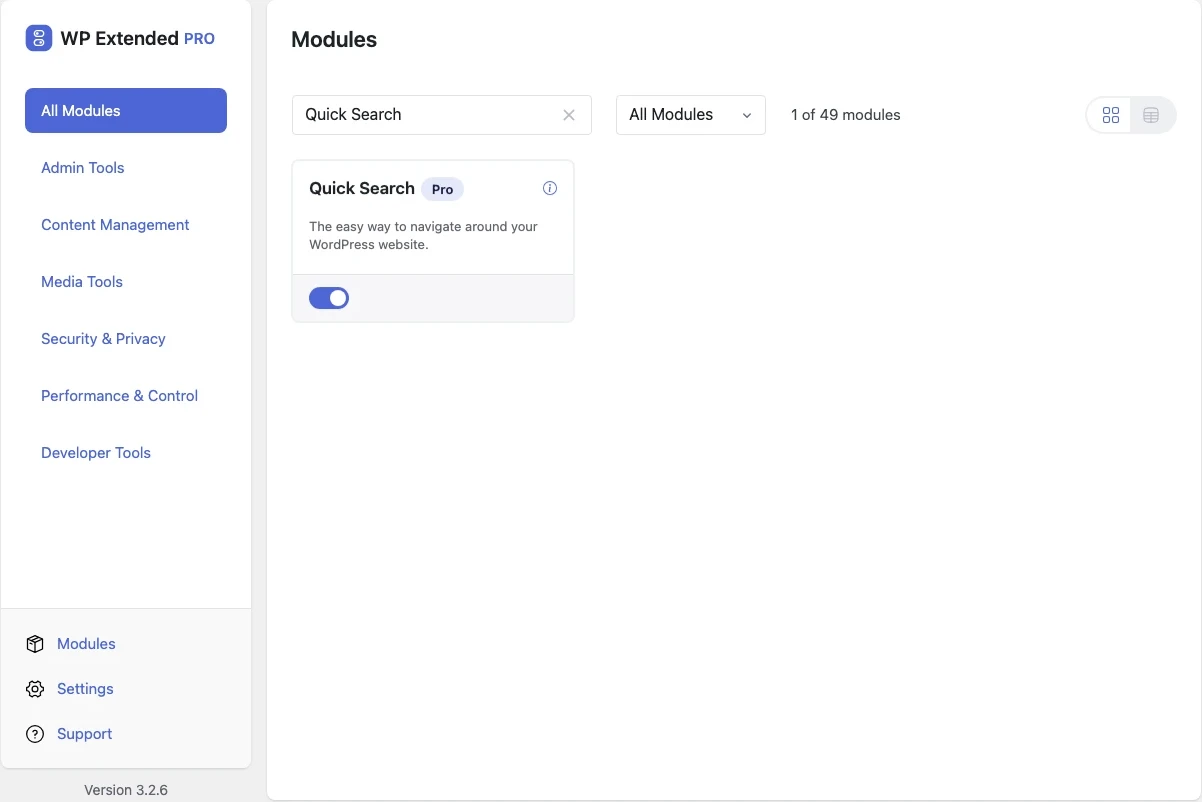Click the Settings gear icon
1202x802 pixels.
(x=35, y=689)
